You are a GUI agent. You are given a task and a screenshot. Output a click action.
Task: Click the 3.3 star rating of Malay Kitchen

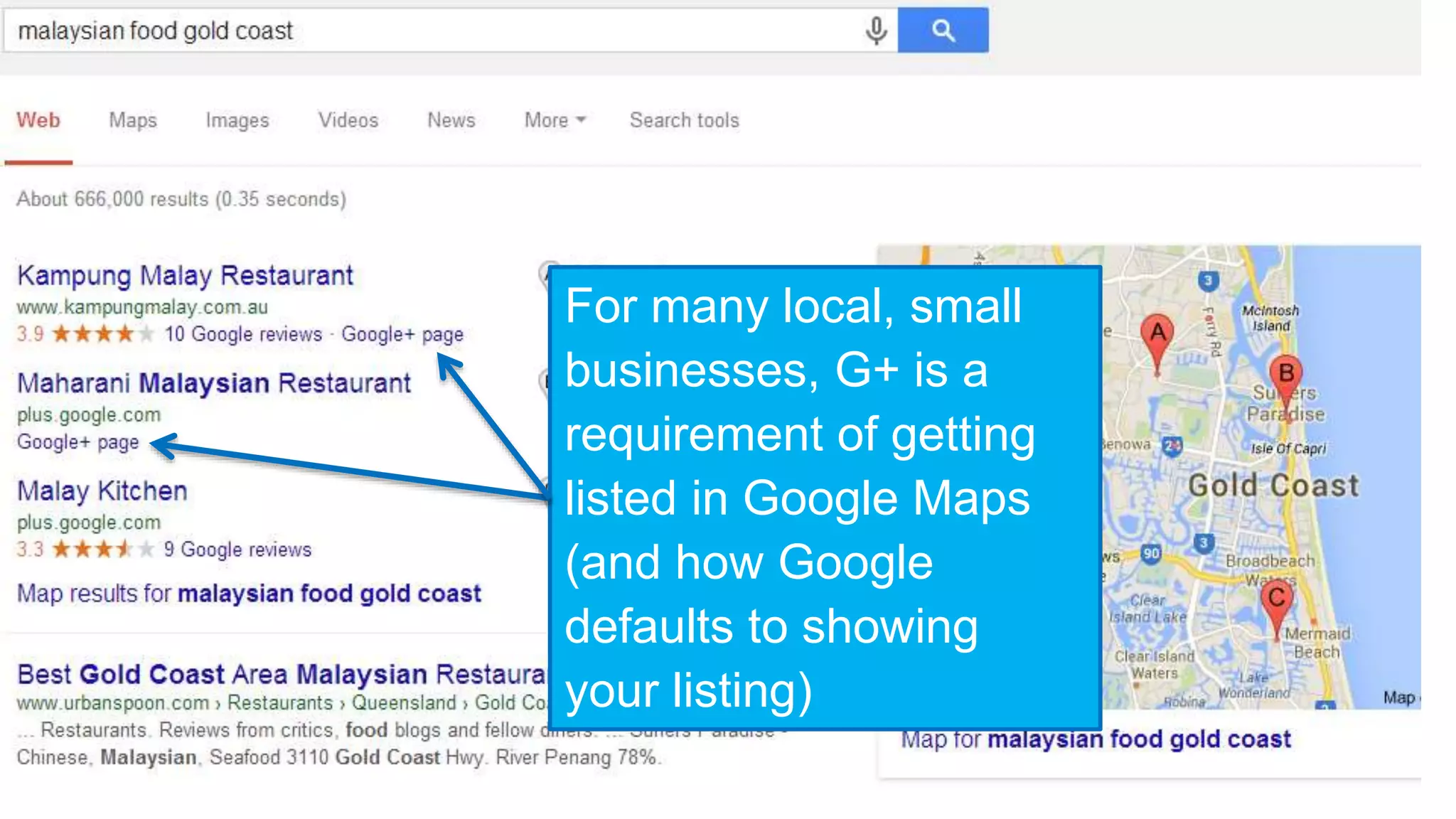click(85, 550)
